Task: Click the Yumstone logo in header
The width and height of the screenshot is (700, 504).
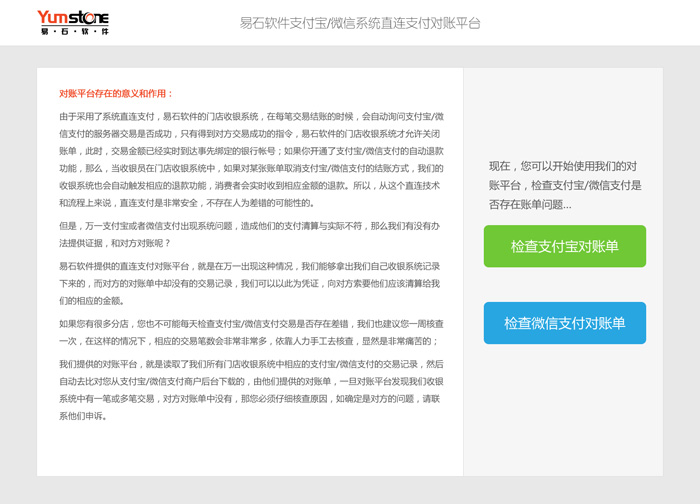Action: pyautogui.click(x=72, y=17)
